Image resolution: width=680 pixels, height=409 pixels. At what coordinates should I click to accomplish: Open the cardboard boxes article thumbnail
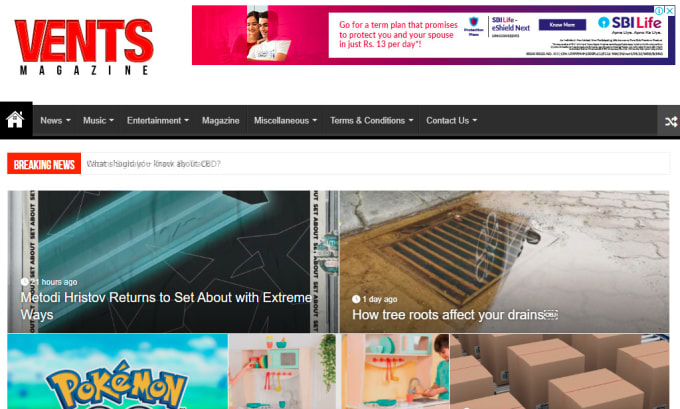click(x=559, y=371)
